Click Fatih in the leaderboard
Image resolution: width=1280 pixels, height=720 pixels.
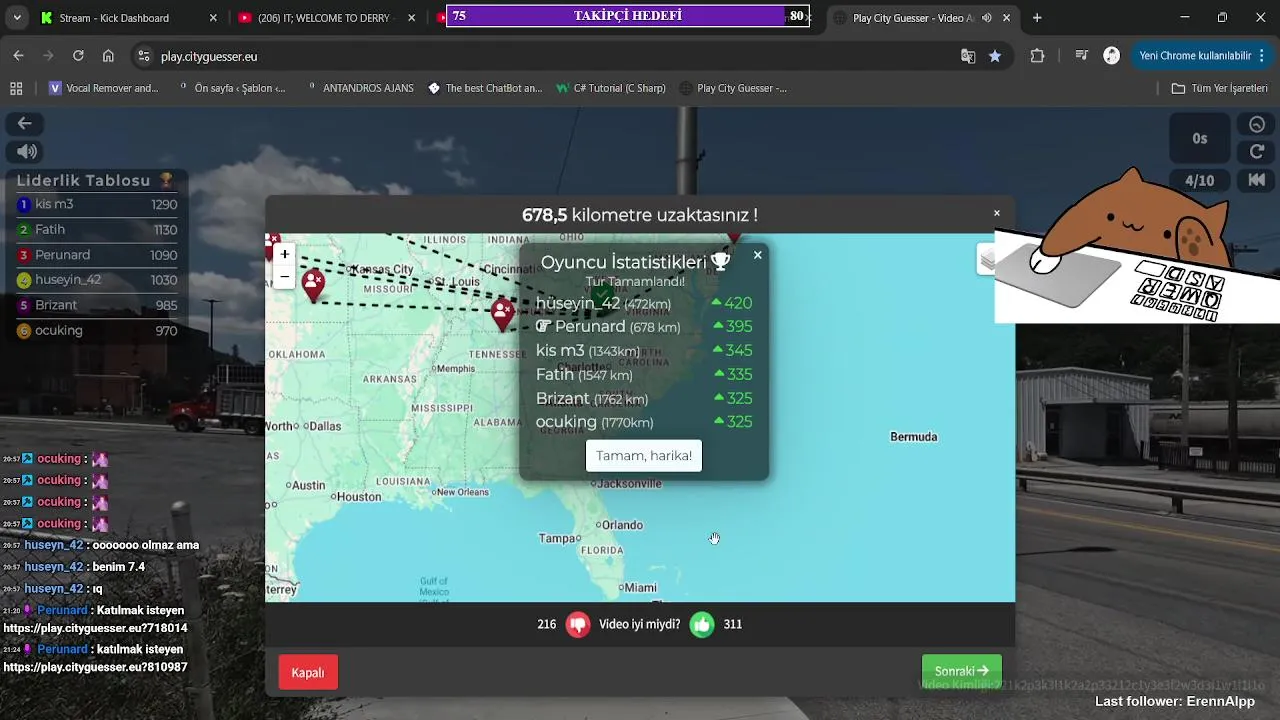[x=97, y=230]
